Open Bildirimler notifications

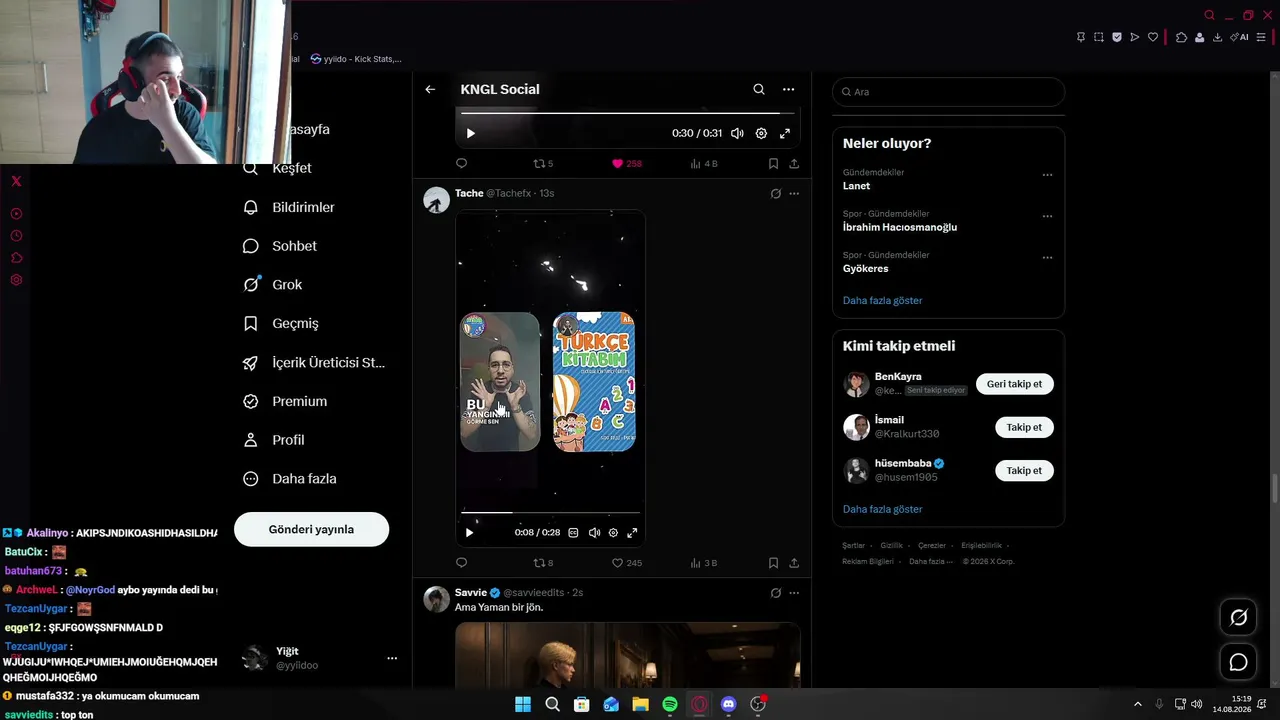(289, 207)
